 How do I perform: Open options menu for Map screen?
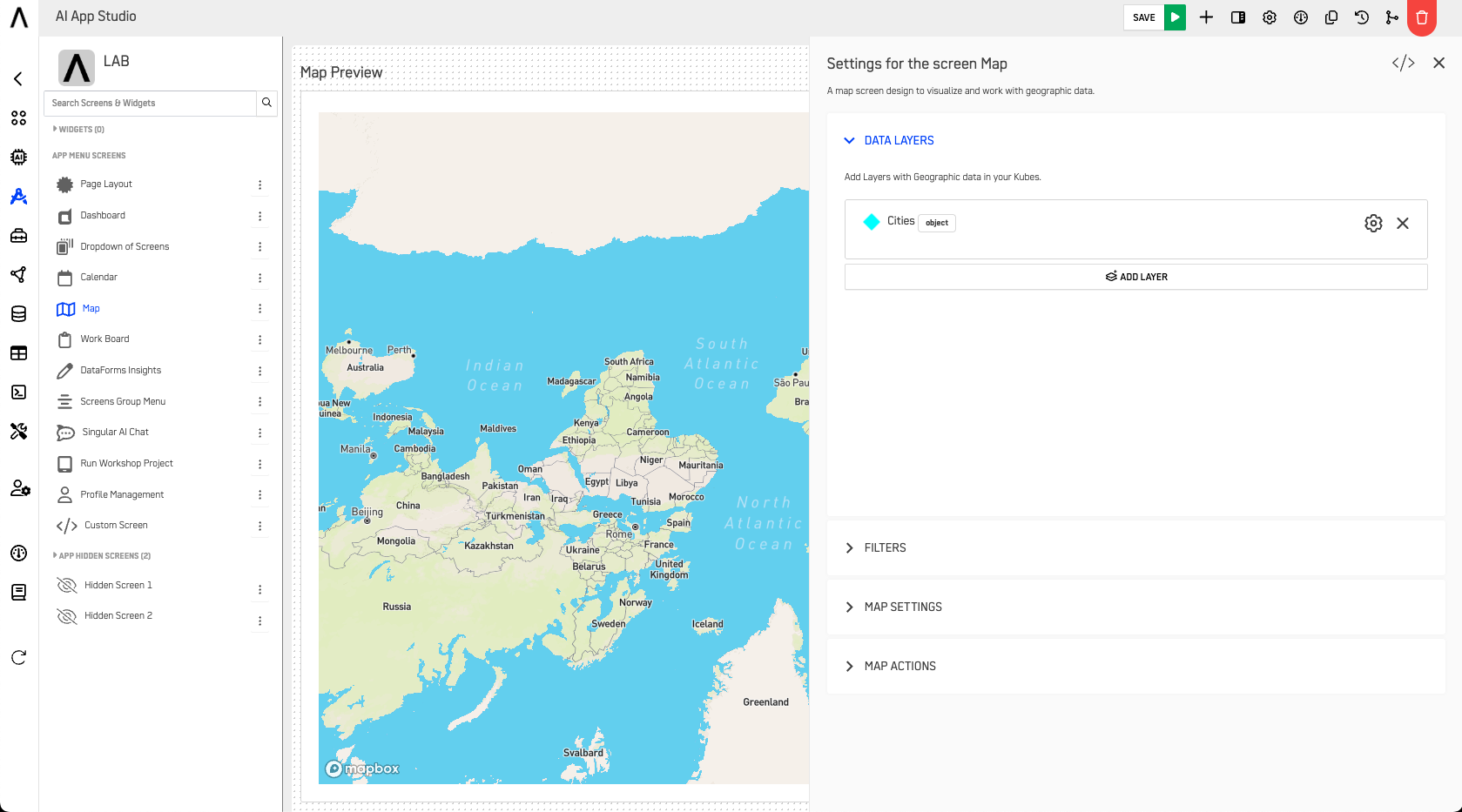259,309
